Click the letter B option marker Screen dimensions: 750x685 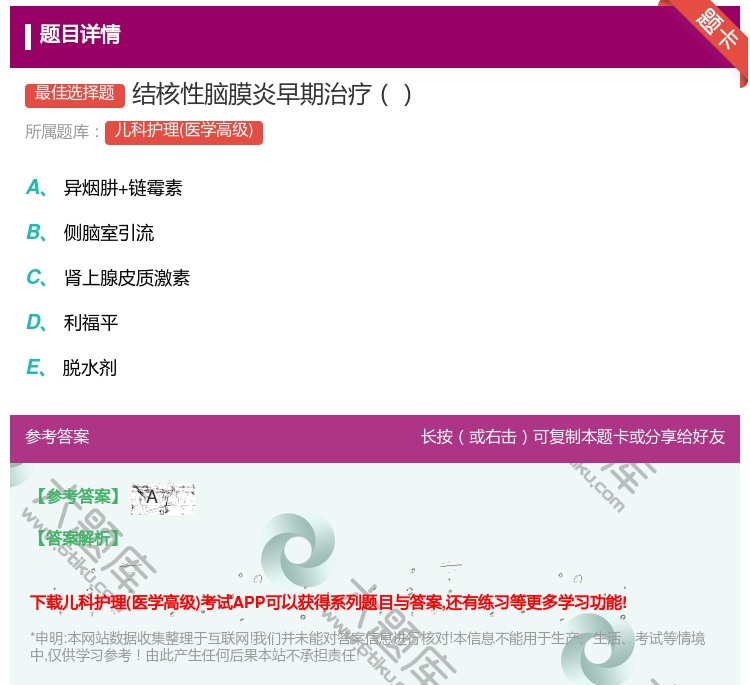pos(36,232)
